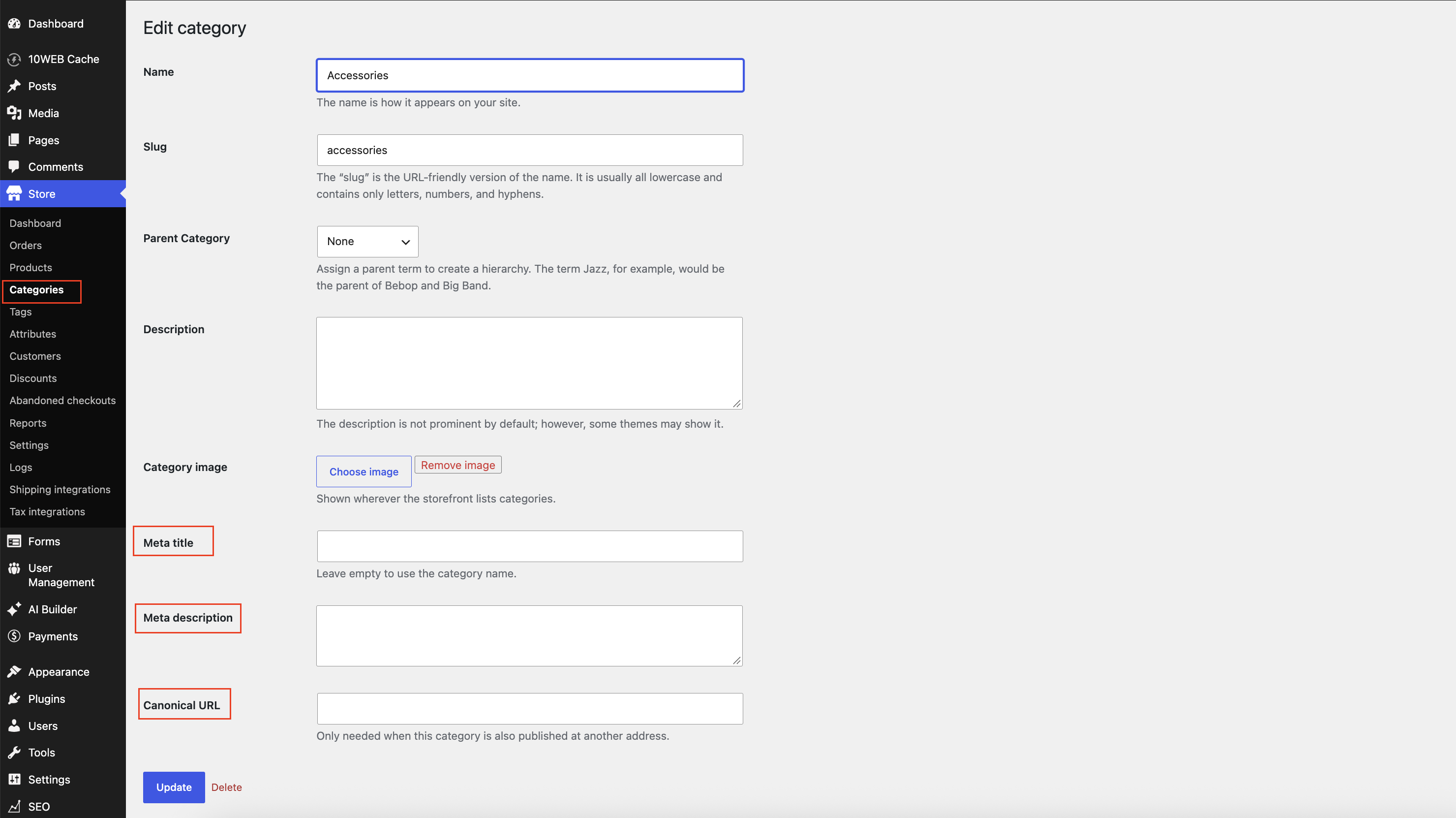Click the Users person icon
The width and height of the screenshot is (1456, 818).
click(14, 726)
